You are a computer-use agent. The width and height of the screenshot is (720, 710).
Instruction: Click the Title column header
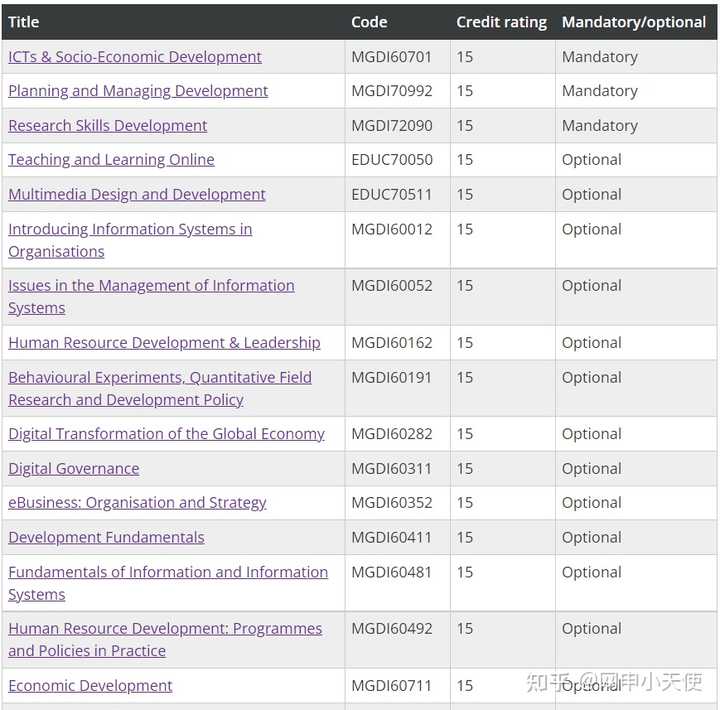click(24, 22)
